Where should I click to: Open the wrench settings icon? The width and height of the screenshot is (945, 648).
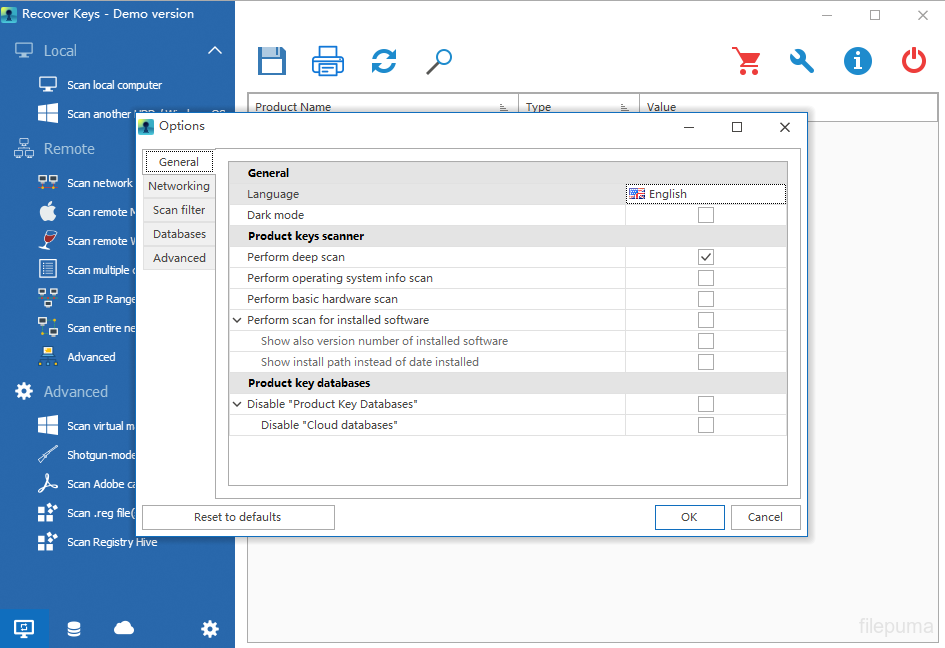[x=802, y=61]
